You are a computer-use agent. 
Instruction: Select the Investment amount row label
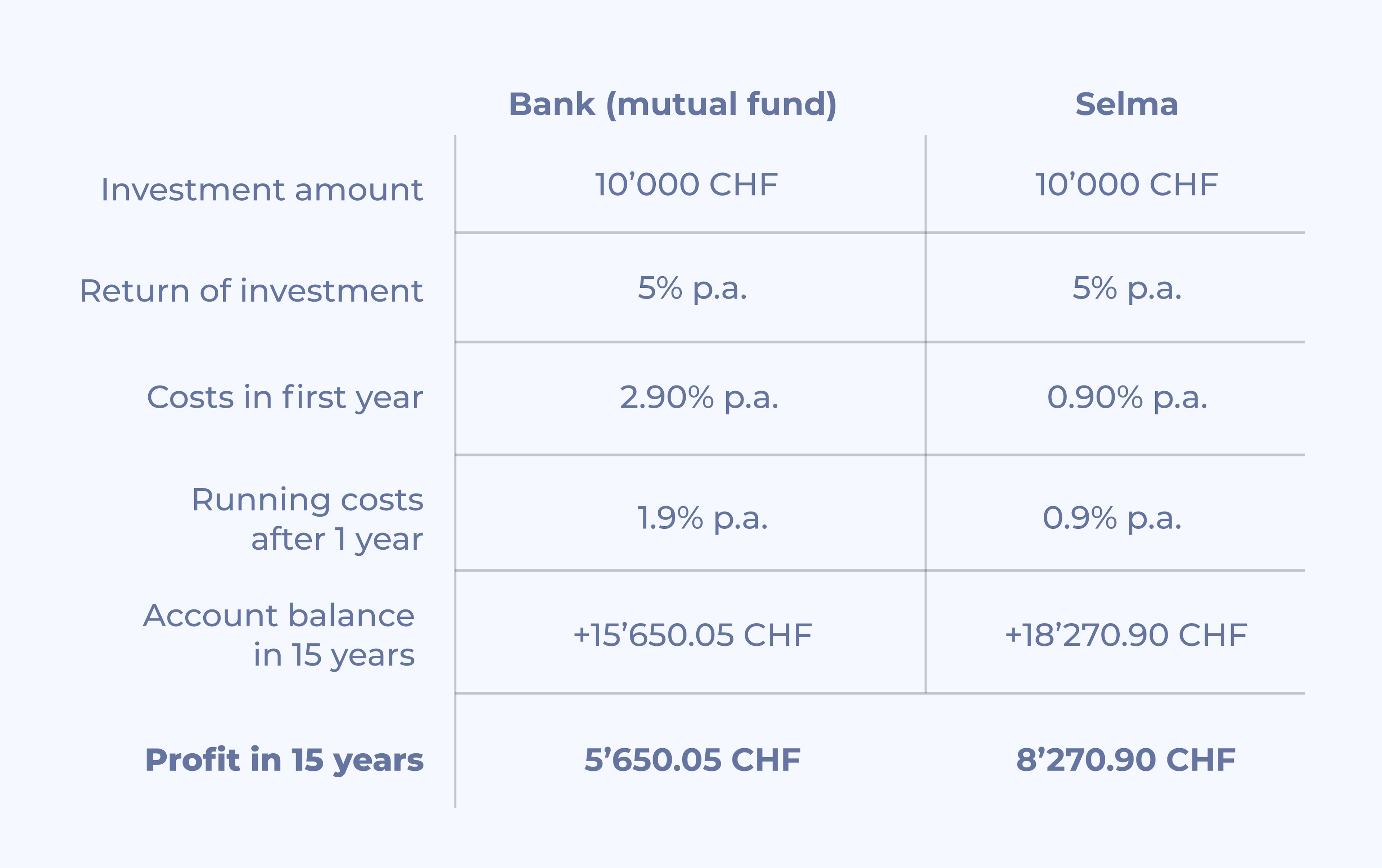click(x=262, y=189)
